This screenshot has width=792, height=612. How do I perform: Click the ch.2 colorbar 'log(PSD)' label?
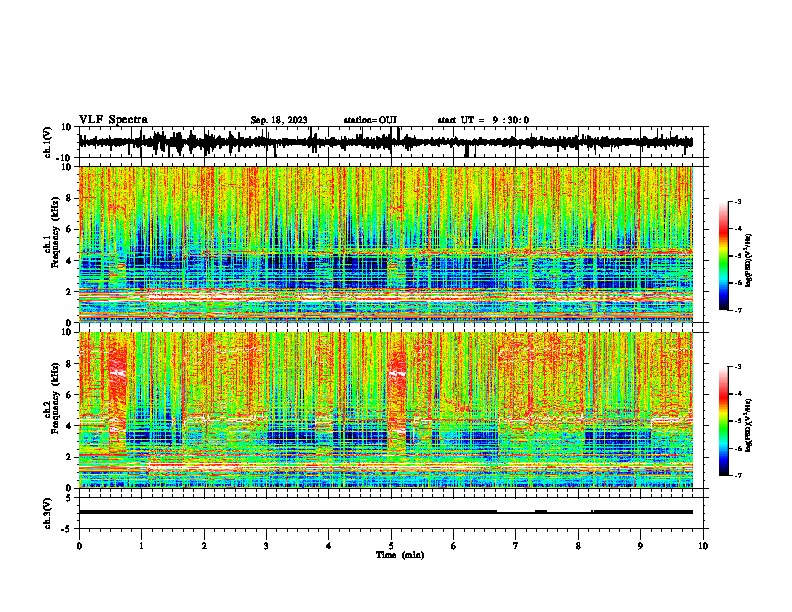tap(749, 424)
